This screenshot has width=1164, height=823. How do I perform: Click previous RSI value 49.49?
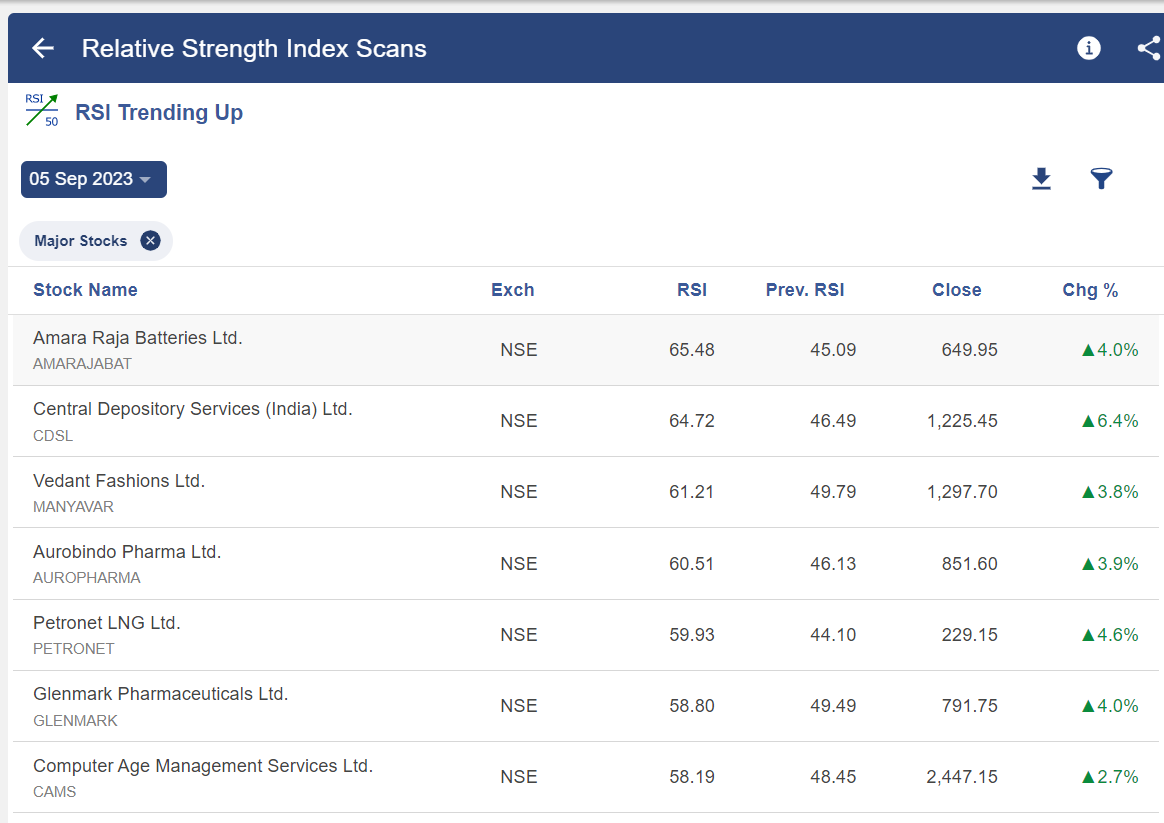(833, 706)
